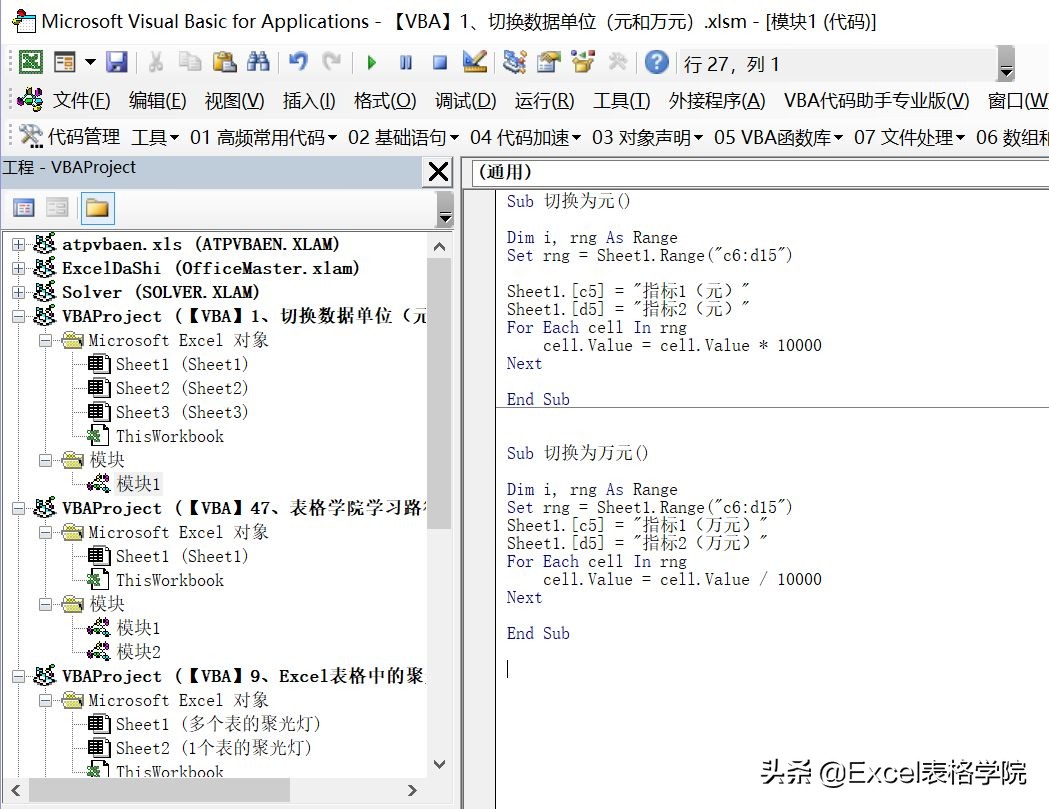The image size is (1049, 809).
Task: Open the 05 VBA函数库 dropdown
Action: 779,137
